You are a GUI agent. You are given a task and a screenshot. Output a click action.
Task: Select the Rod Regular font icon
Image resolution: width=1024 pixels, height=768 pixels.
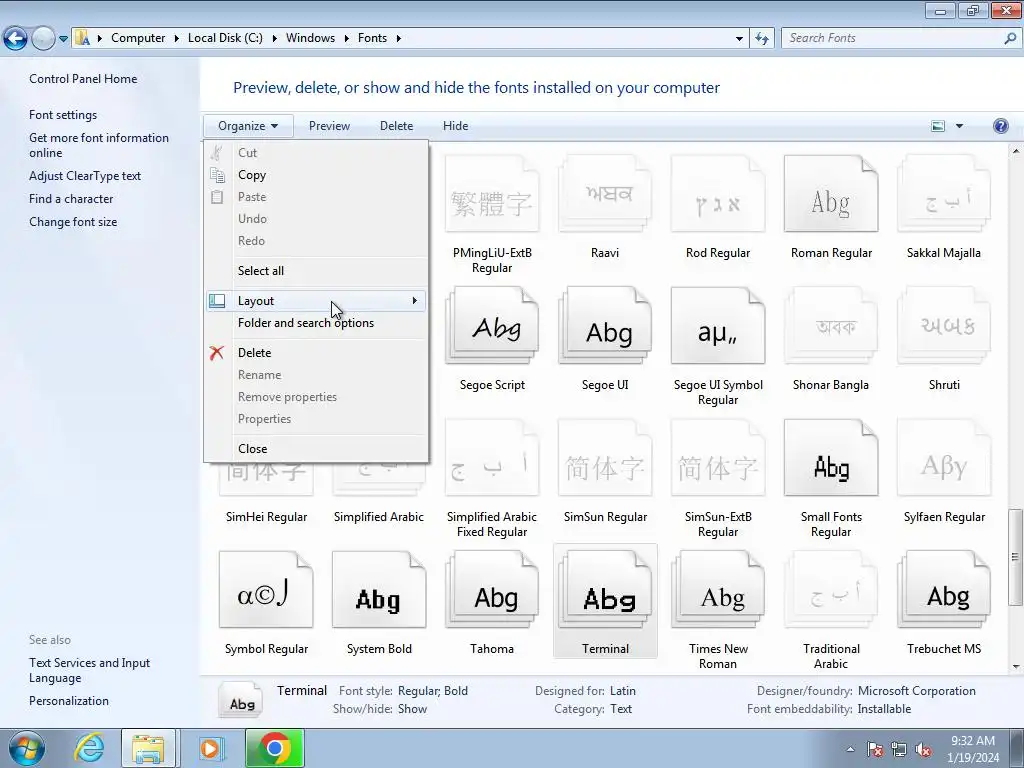pos(718,195)
